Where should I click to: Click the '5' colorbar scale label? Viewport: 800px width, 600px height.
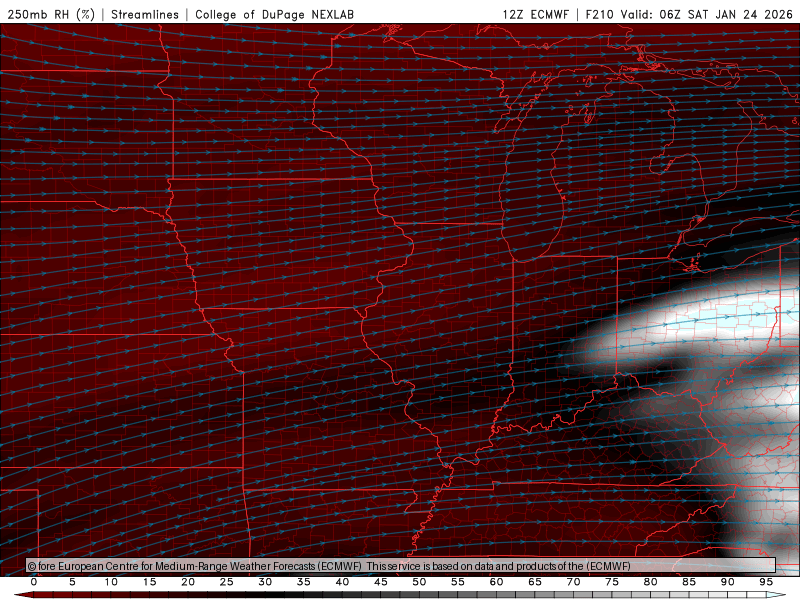coord(72,582)
